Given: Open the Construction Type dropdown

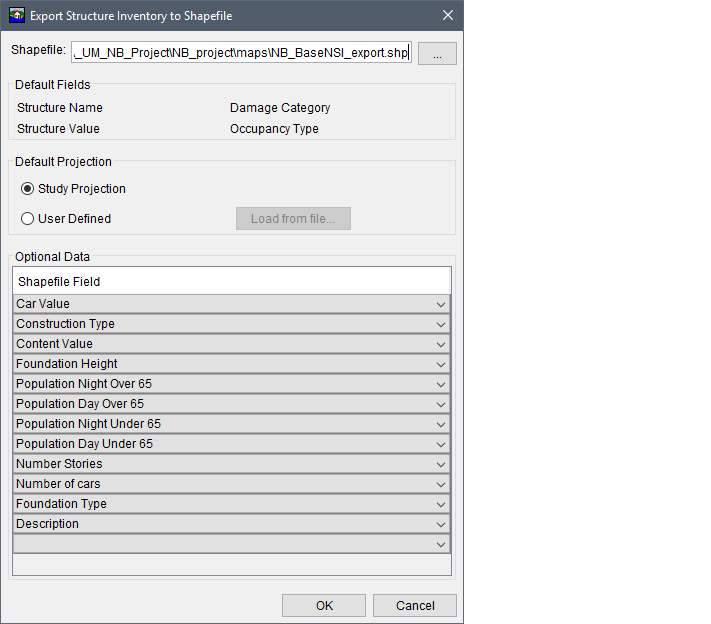Looking at the screenshot, I should pos(232,324).
